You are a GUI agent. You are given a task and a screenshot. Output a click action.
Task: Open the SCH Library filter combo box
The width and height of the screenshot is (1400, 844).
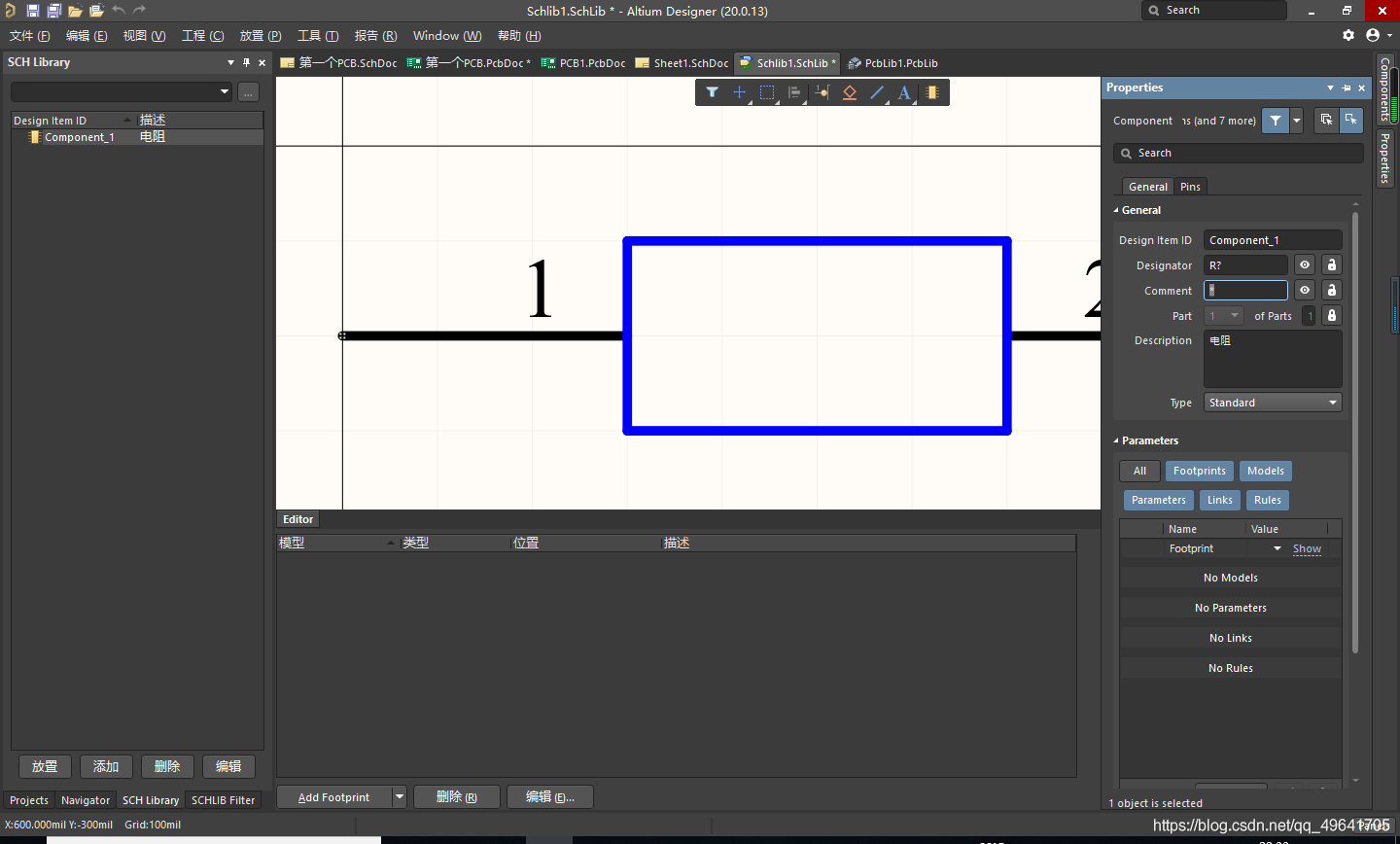click(x=122, y=92)
